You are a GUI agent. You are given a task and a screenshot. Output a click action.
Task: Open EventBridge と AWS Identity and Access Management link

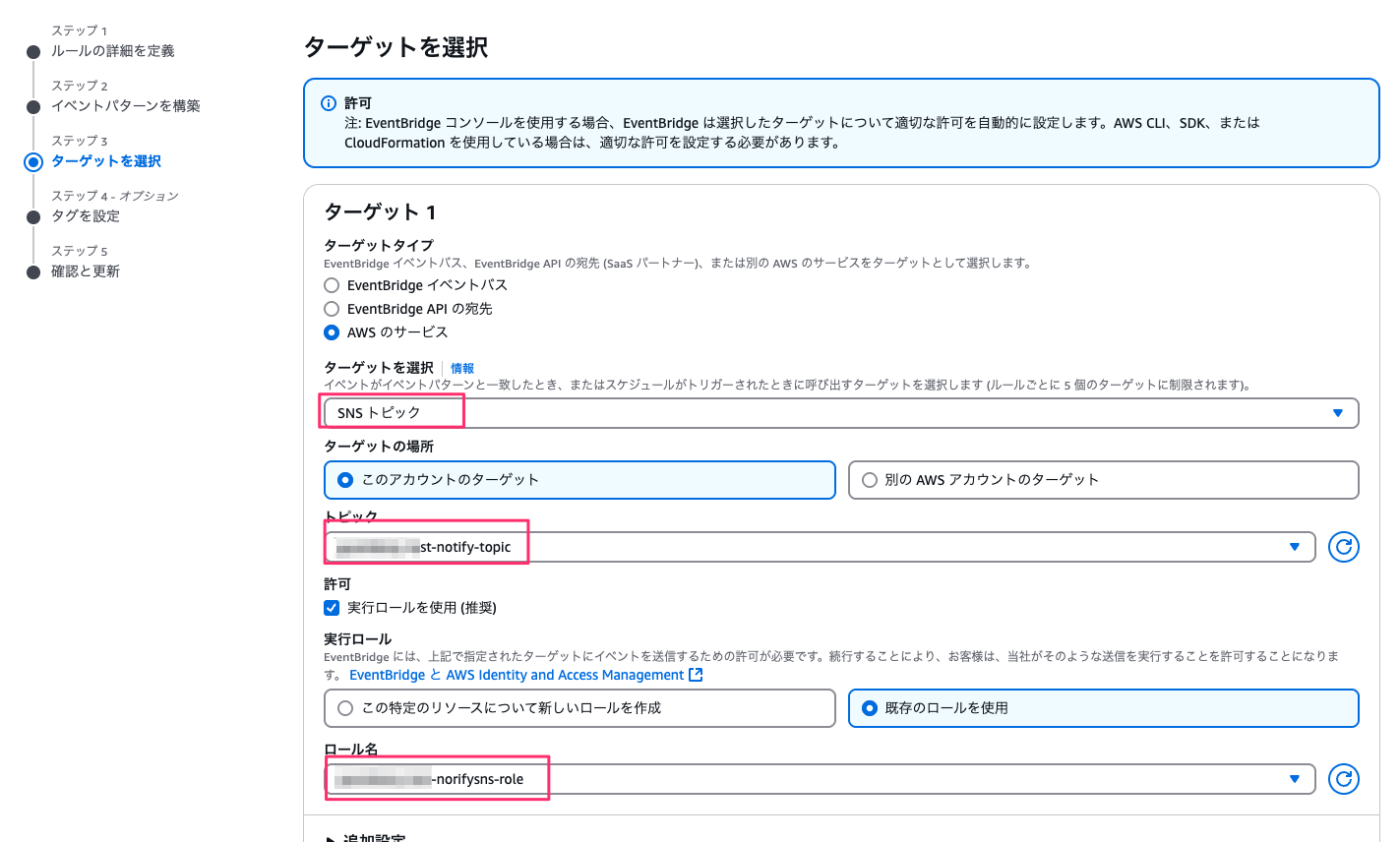pyautogui.click(x=516, y=675)
